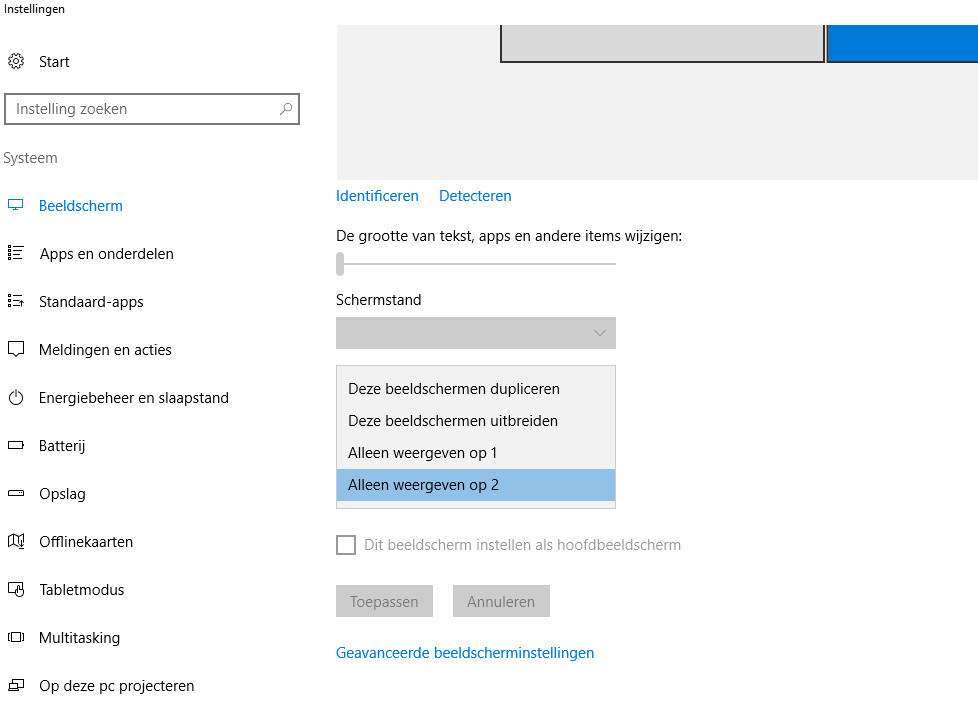Open Apps en onderdelen settings
Screen dimensions: 978x719
pyautogui.click(x=107, y=254)
